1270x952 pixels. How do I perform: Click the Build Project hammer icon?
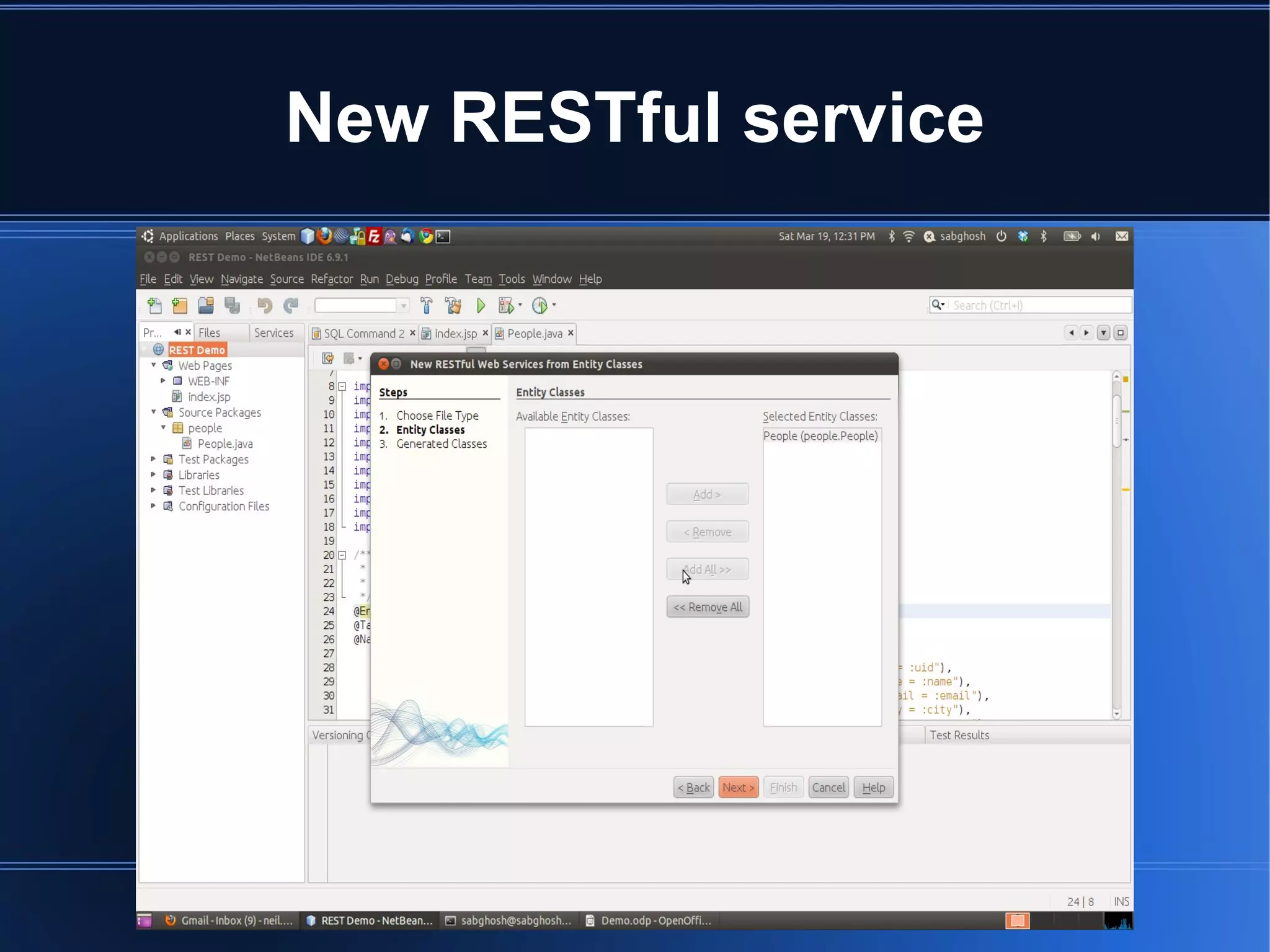click(426, 305)
